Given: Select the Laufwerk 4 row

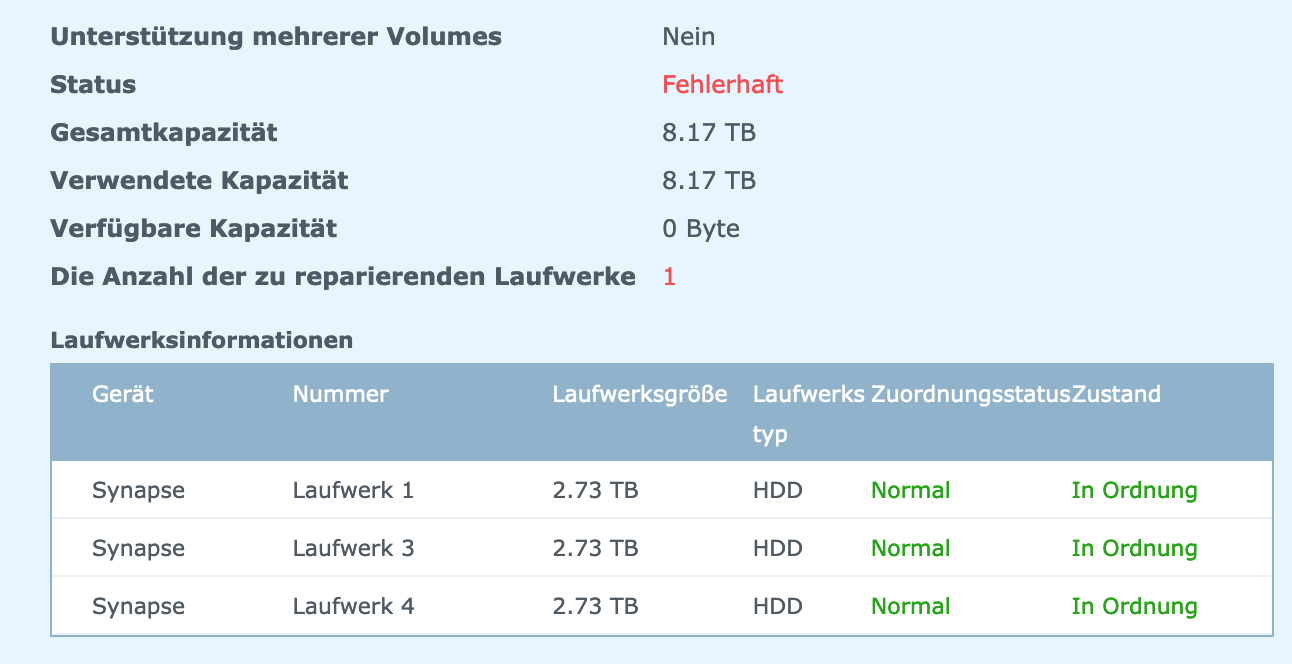Looking at the screenshot, I should click(661, 606).
